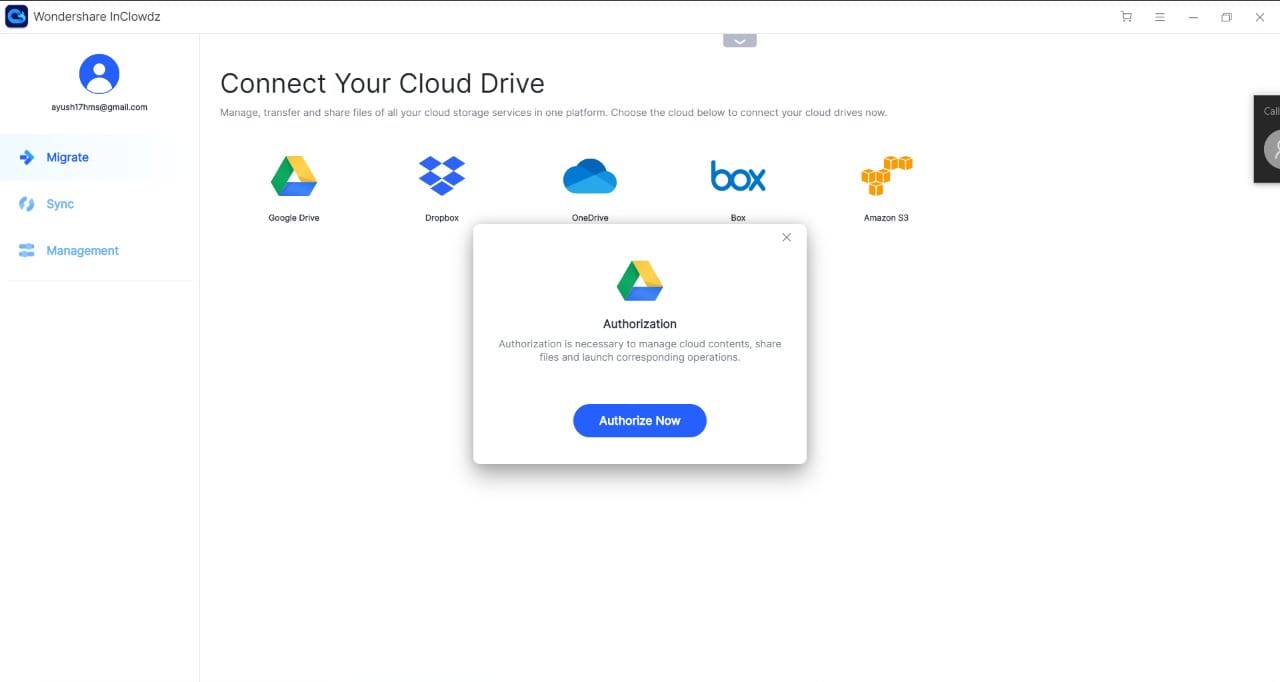
Task: Open the Sync section in sidebar
Action: click(60, 204)
